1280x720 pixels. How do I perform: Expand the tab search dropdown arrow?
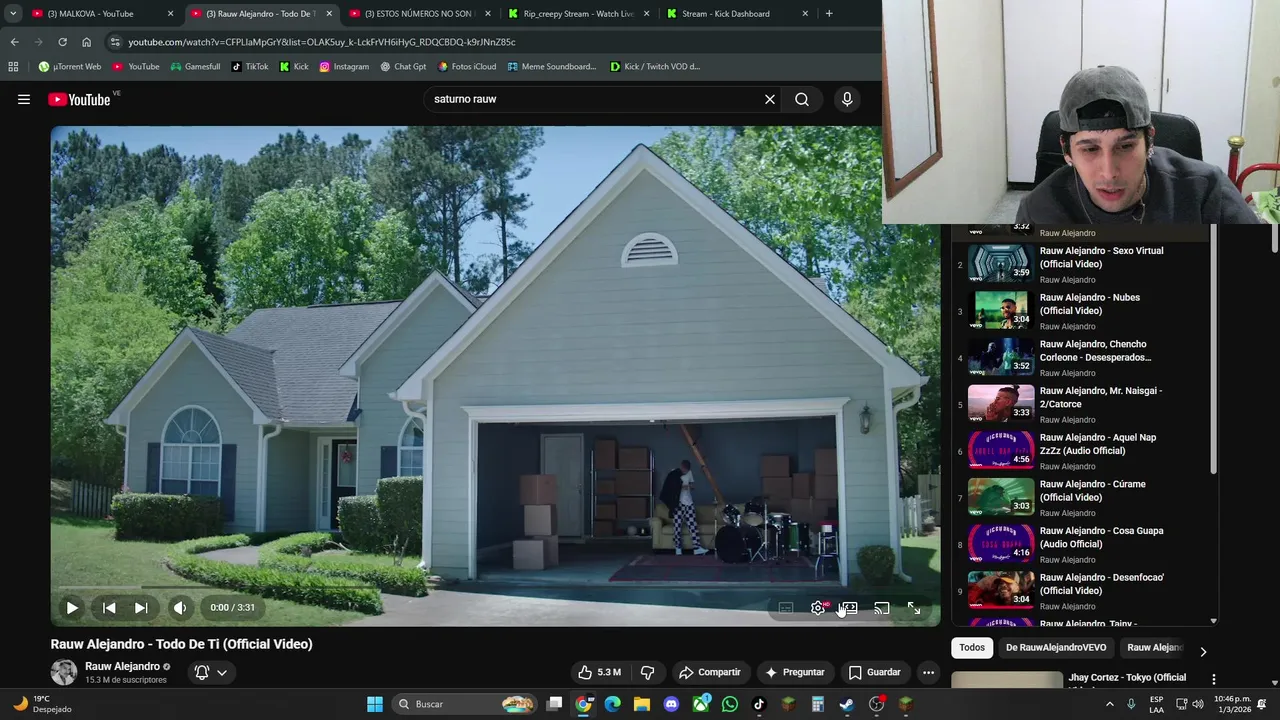[13, 14]
